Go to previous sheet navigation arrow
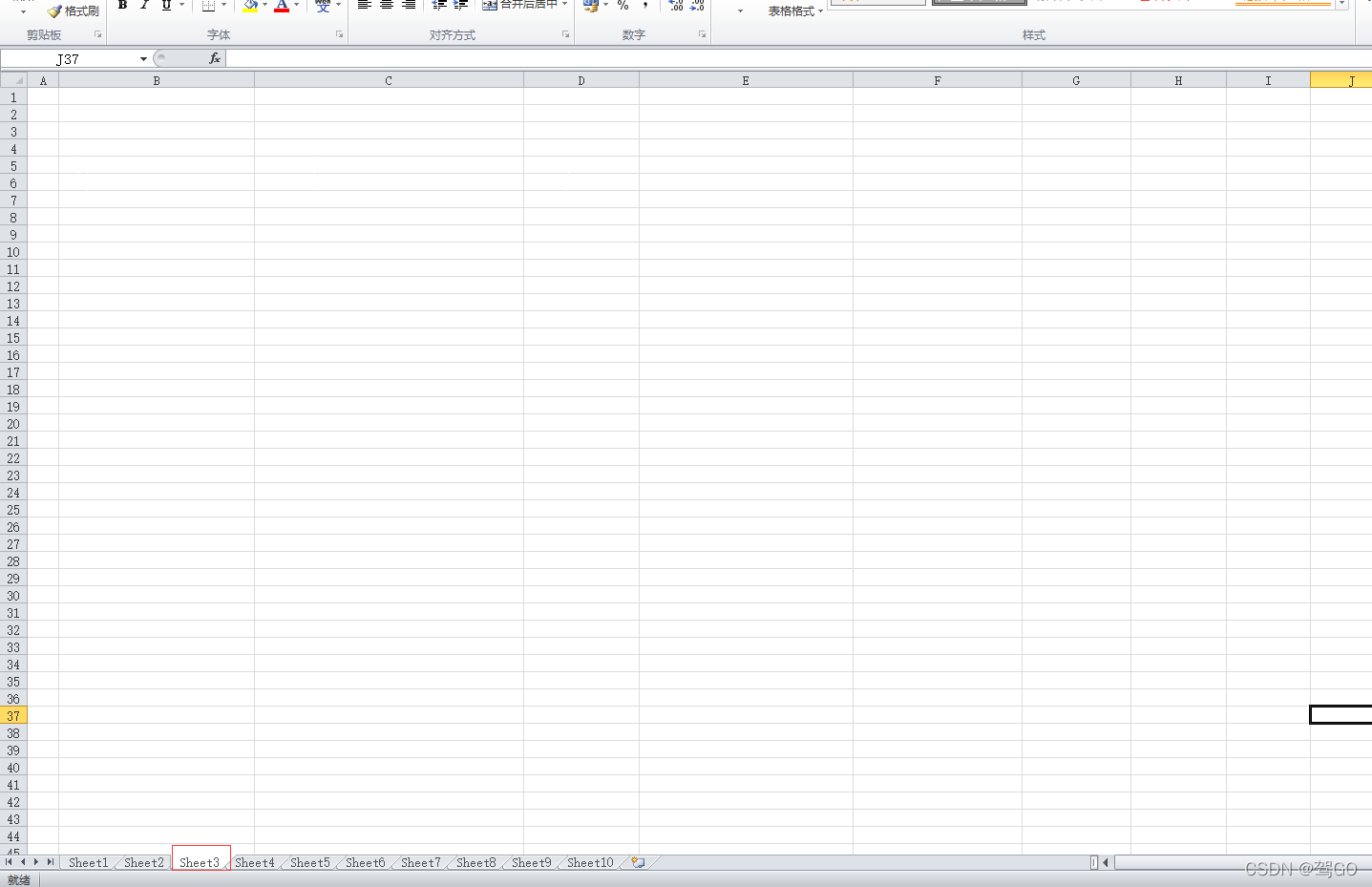 point(23,862)
